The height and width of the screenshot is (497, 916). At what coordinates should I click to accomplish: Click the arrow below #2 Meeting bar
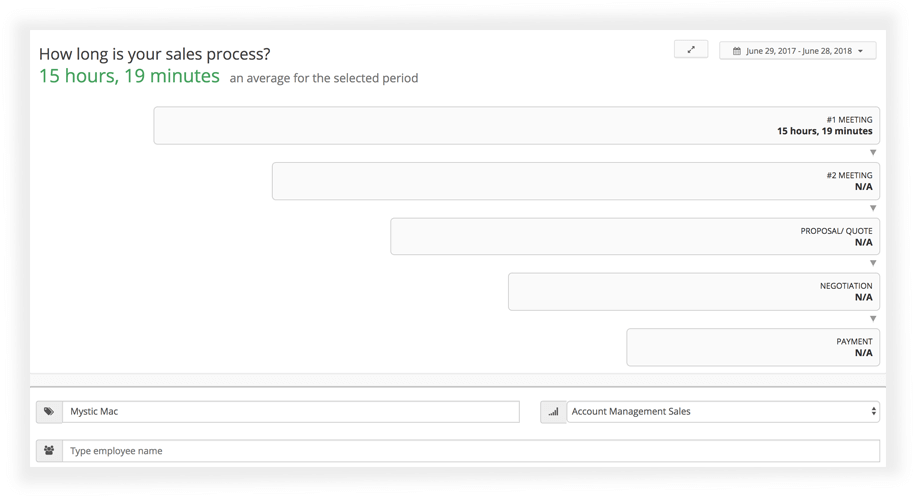click(x=873, y=208)
